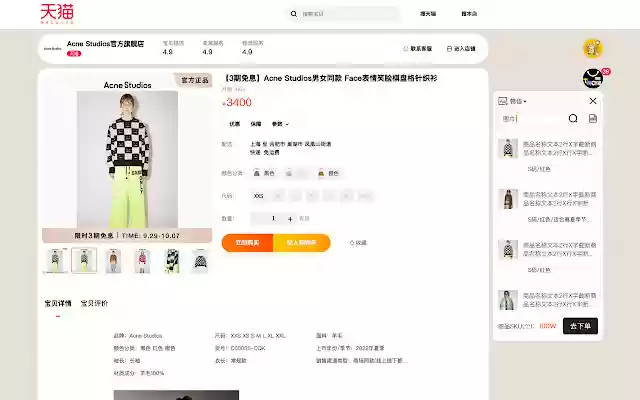640x400 pixels.
Task: Click '上市年份/季节: 2022年夏季' text
Action: coord(350,348)
